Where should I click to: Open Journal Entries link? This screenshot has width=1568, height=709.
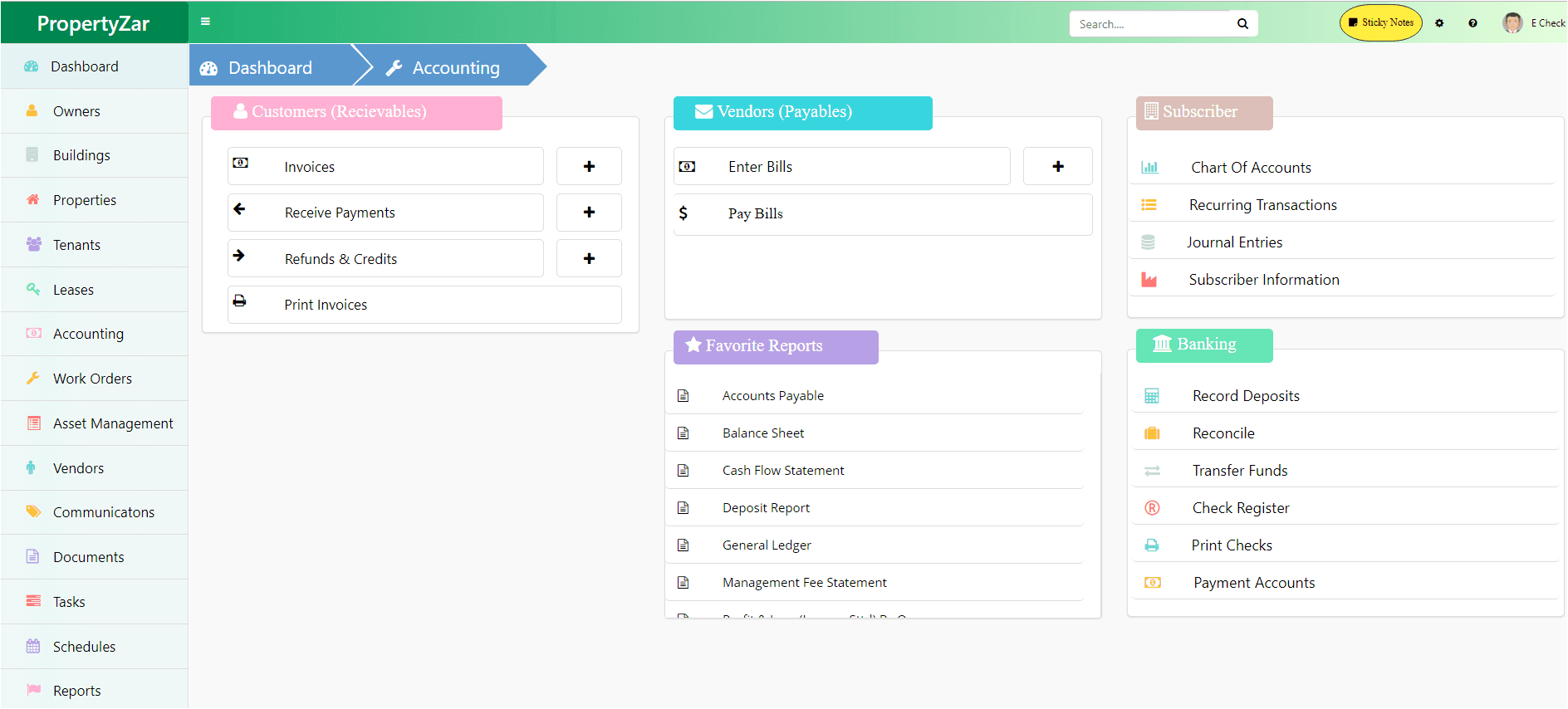[x=1234, y=242]
